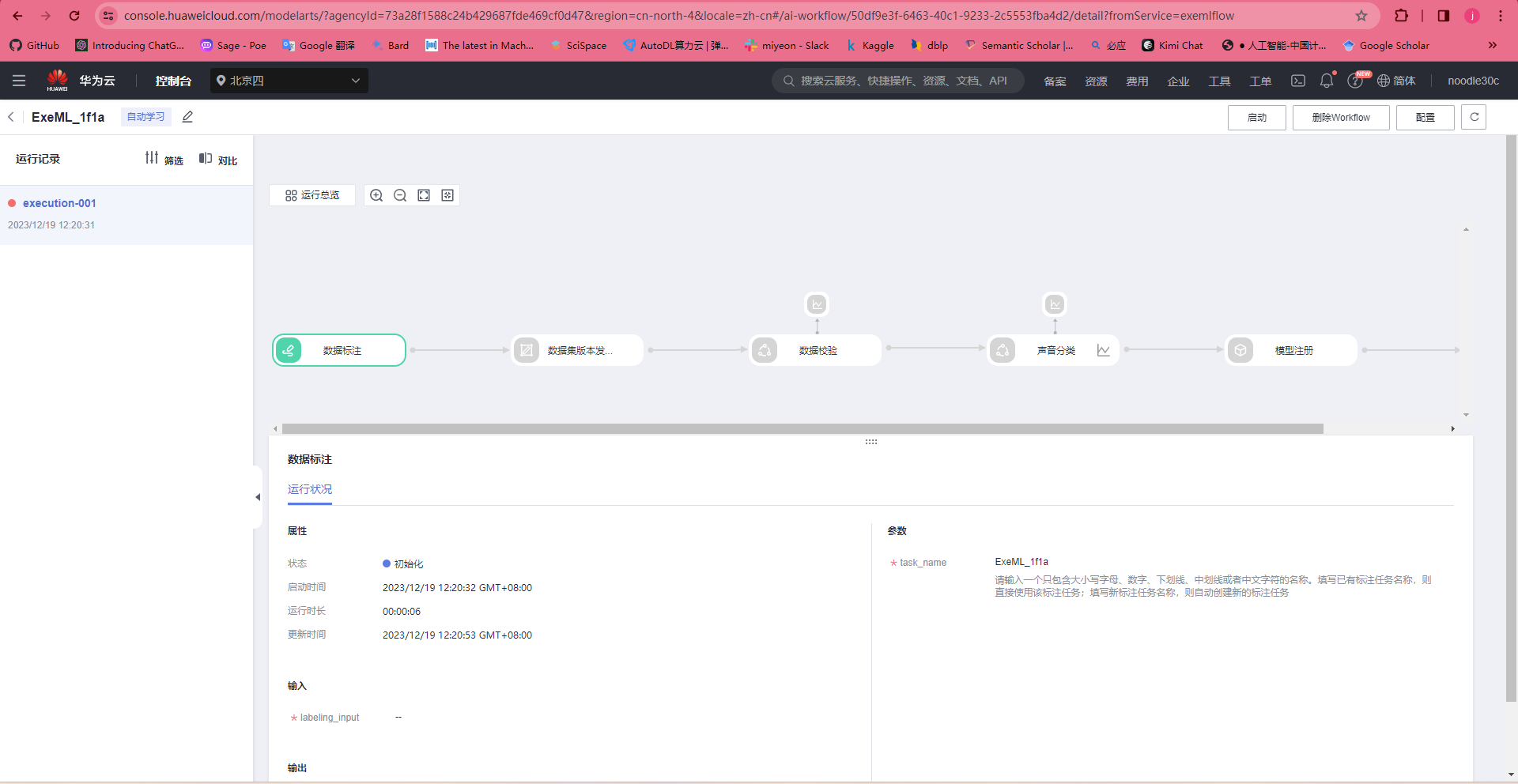
Task: Select the 数据校验 workflow node
Action: click(815, 350)
